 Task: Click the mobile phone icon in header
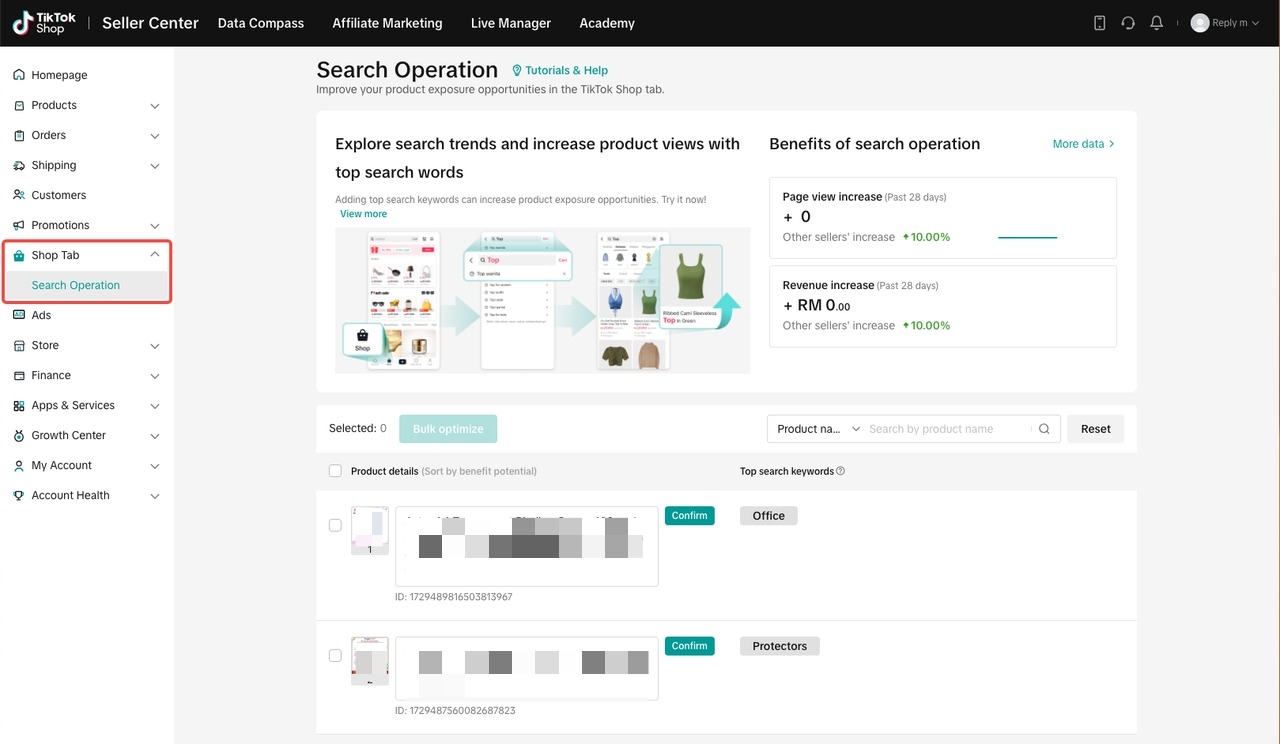[1099, 23]
